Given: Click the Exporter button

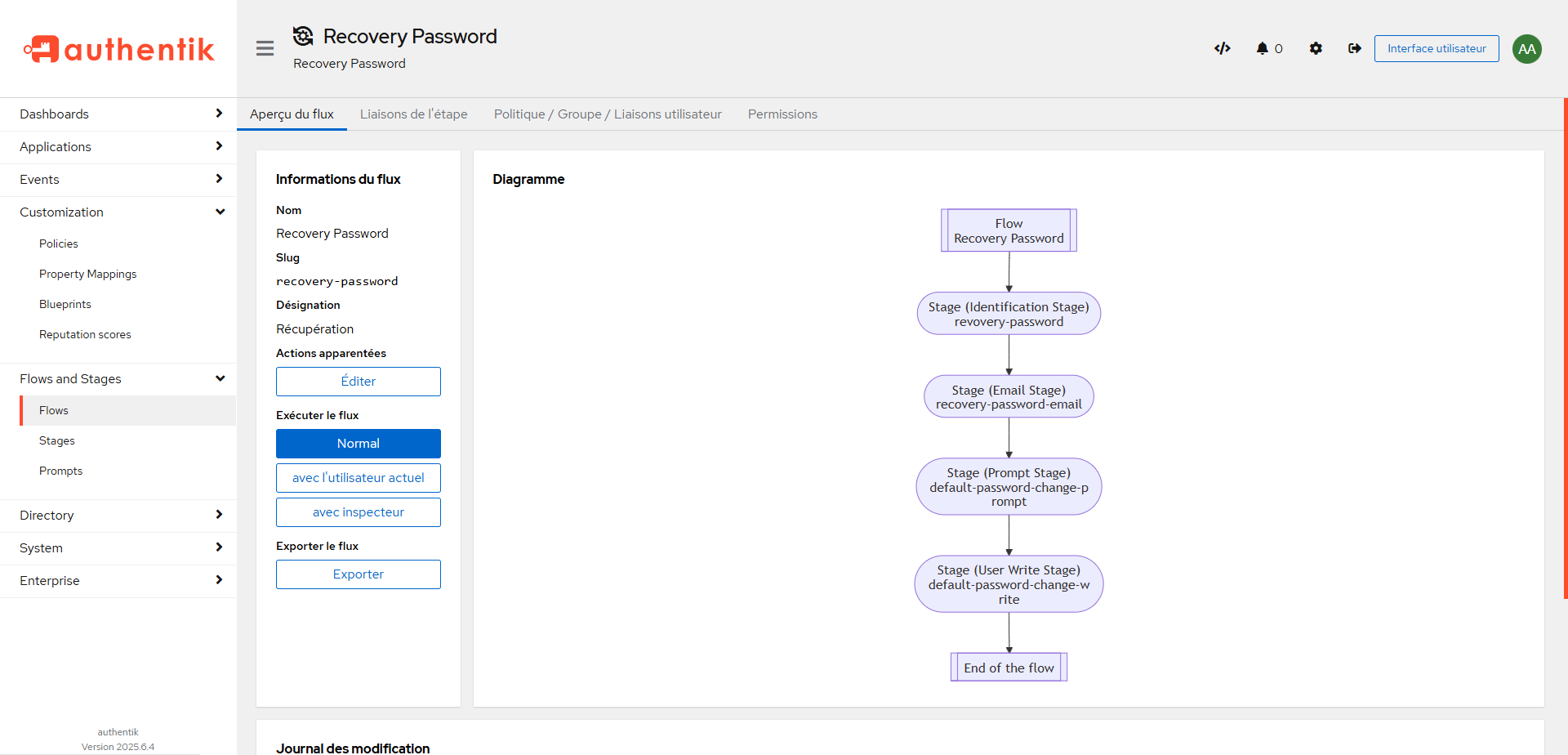Looking at the screenshot, I should point(358,574).
